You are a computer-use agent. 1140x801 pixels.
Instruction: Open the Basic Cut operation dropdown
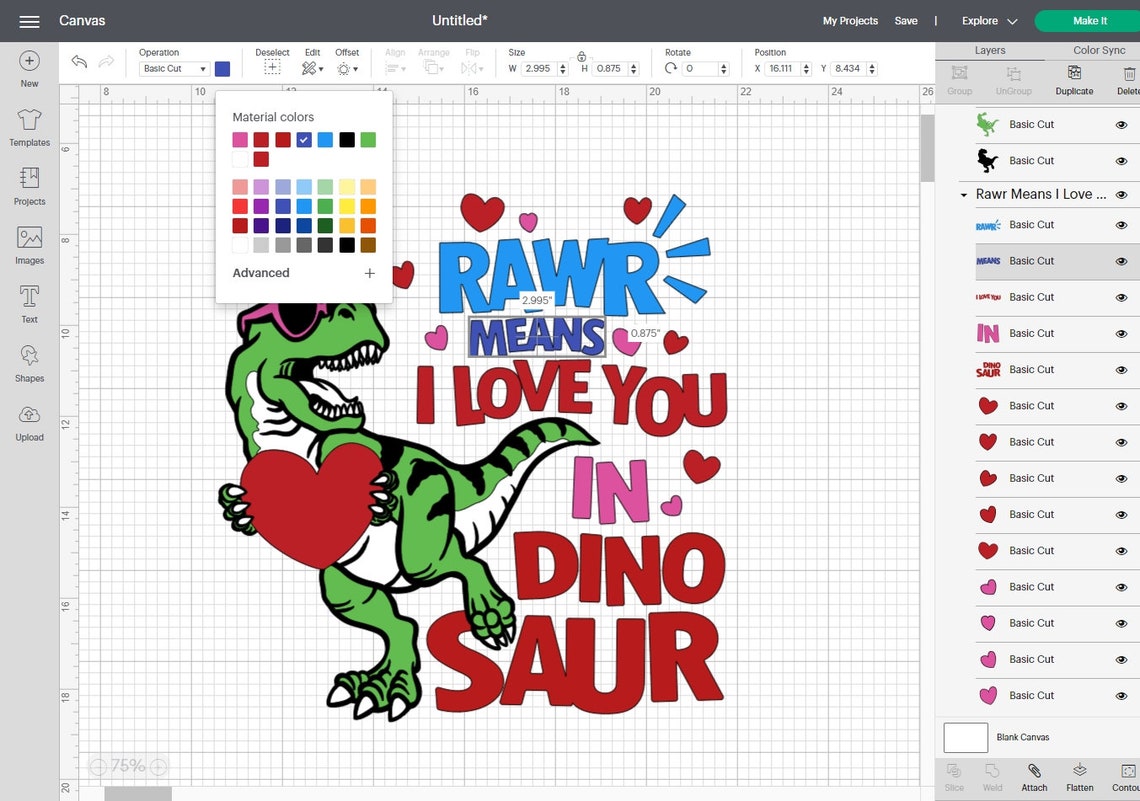(x=170, y=68)
